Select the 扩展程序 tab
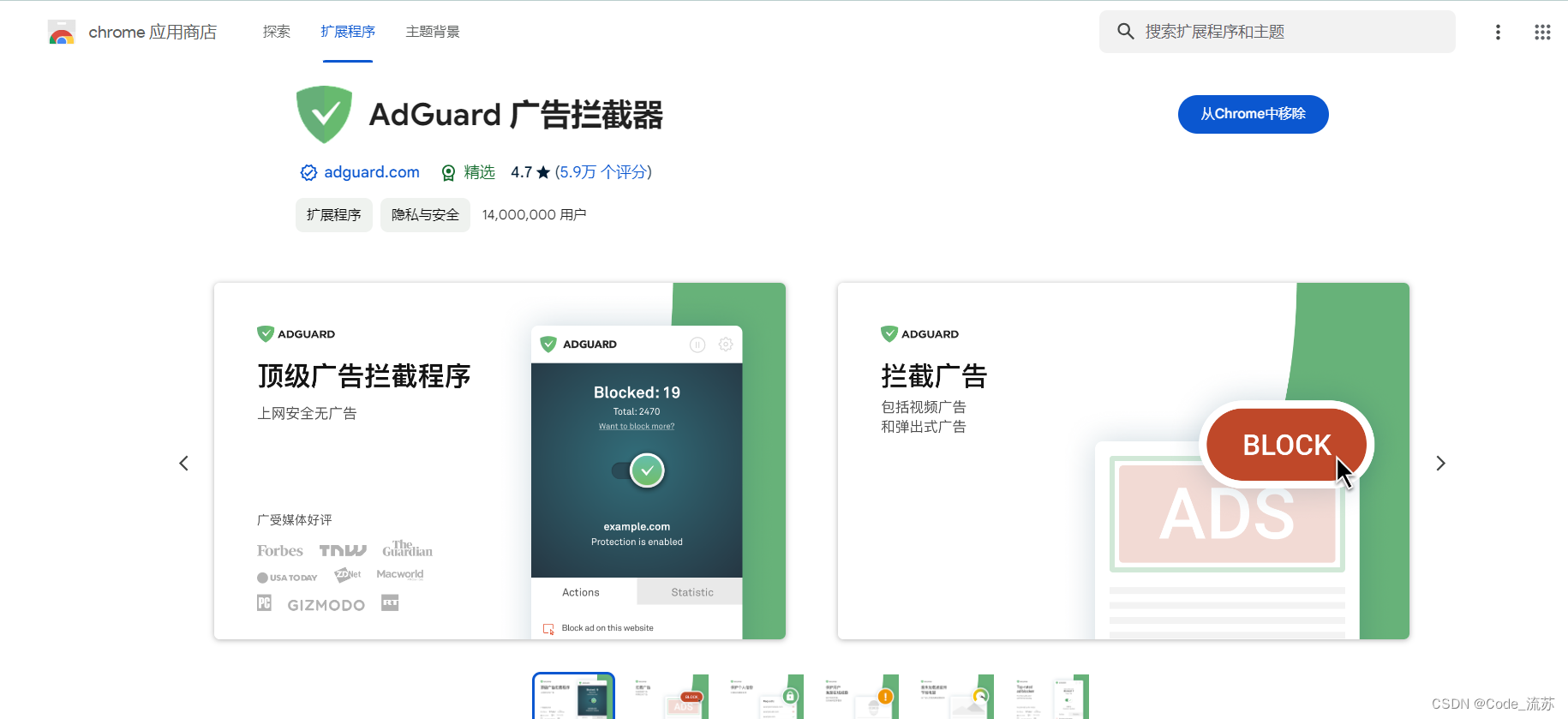1568x719 pixels. coord(348,32)
